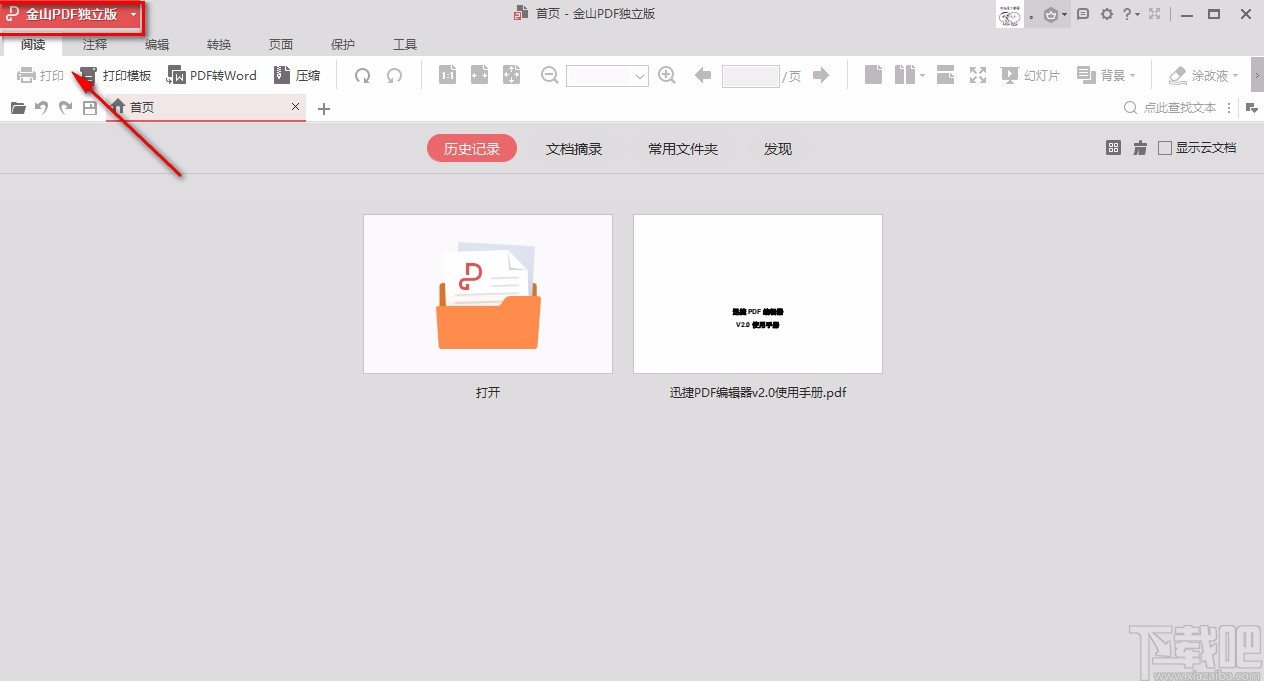Click the zoom in magnifier icon

point(667,74)
